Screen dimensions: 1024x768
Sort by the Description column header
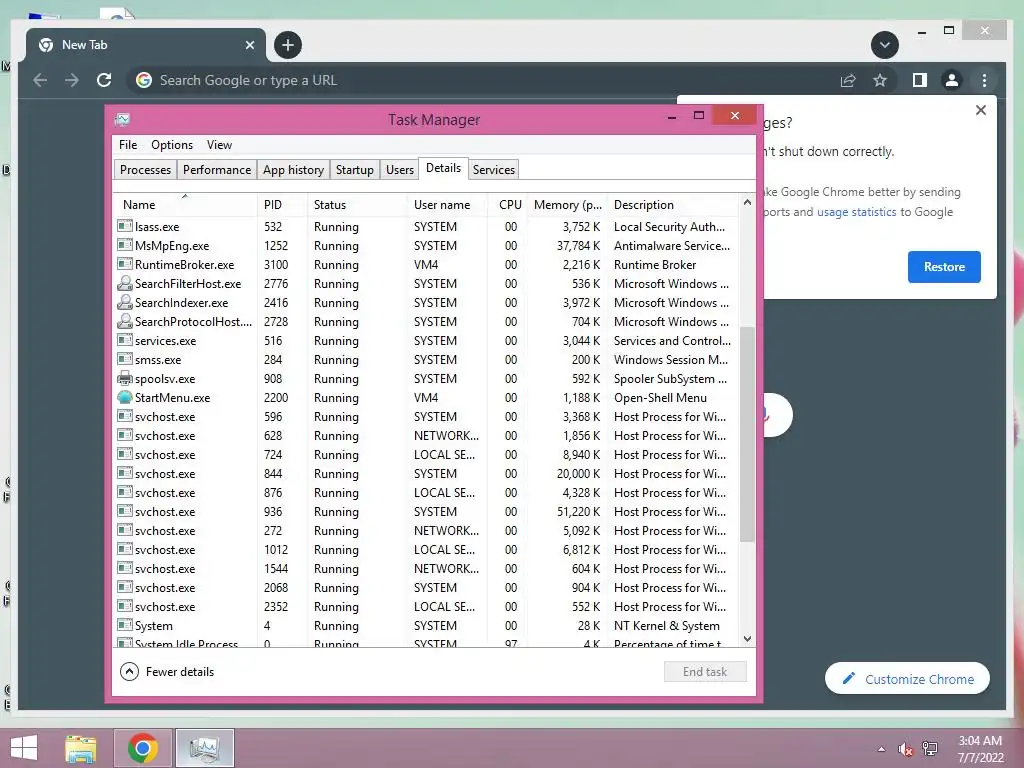coord(673,204)
